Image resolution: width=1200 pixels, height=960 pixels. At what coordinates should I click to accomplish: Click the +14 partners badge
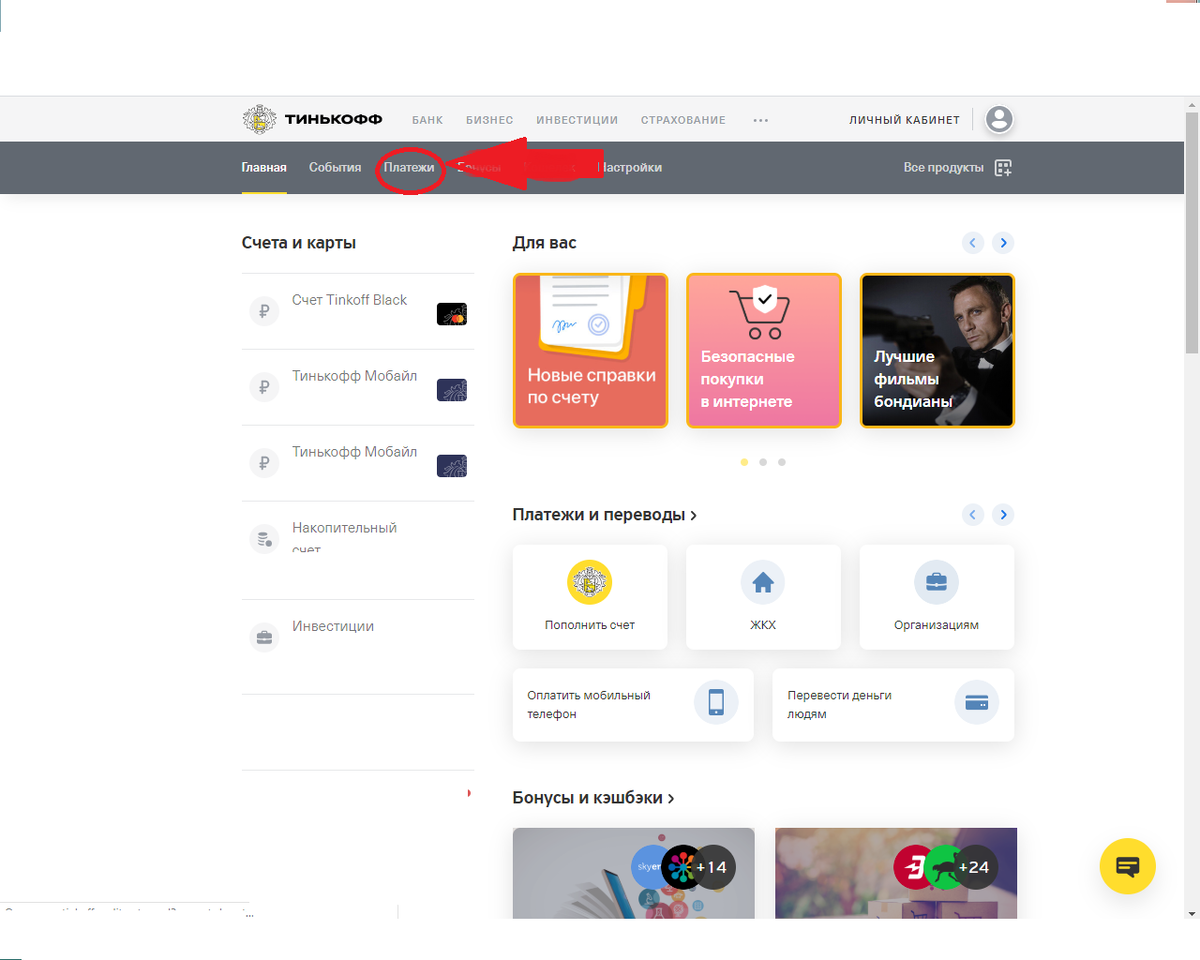pos(711,867)
